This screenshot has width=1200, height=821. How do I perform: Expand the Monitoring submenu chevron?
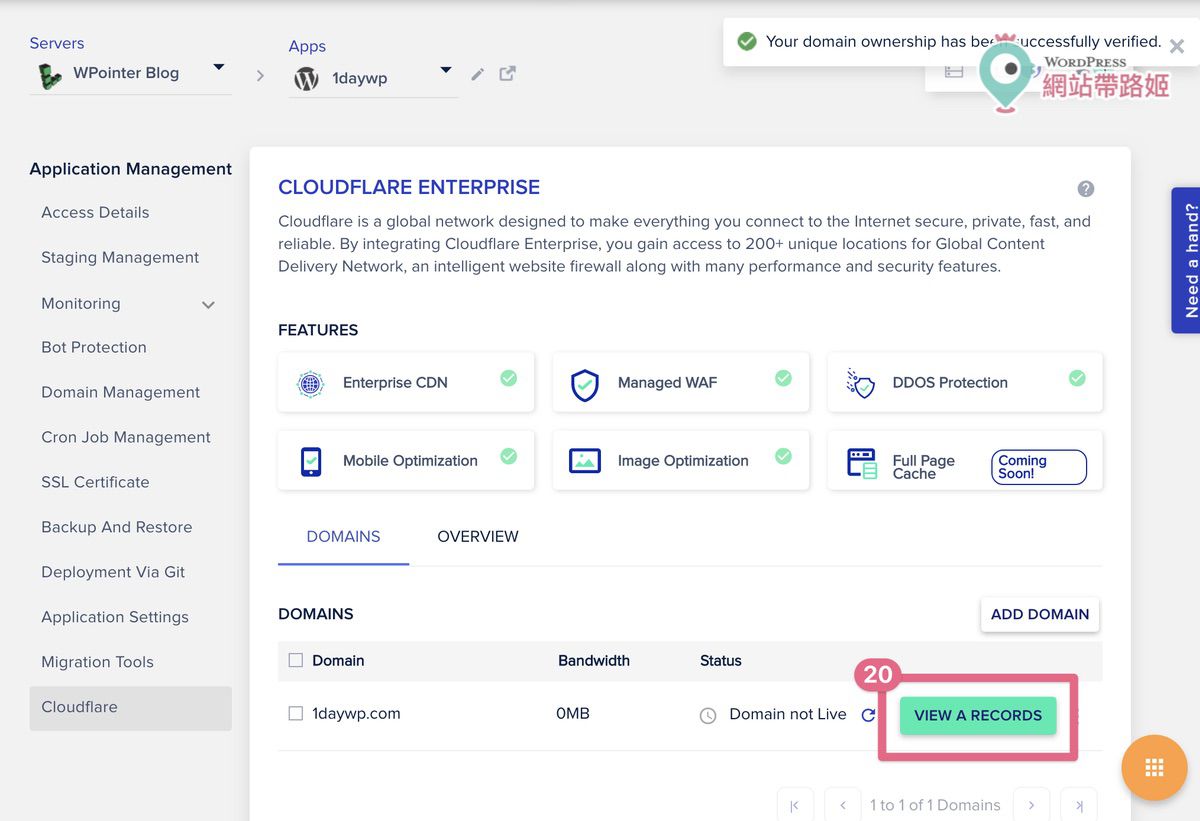[208, 305]
